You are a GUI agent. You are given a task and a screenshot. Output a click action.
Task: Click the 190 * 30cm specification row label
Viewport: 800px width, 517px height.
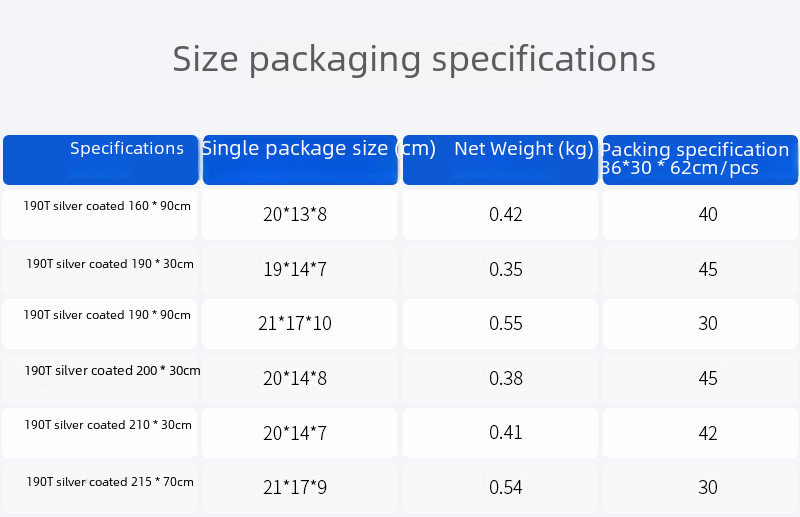110,264
